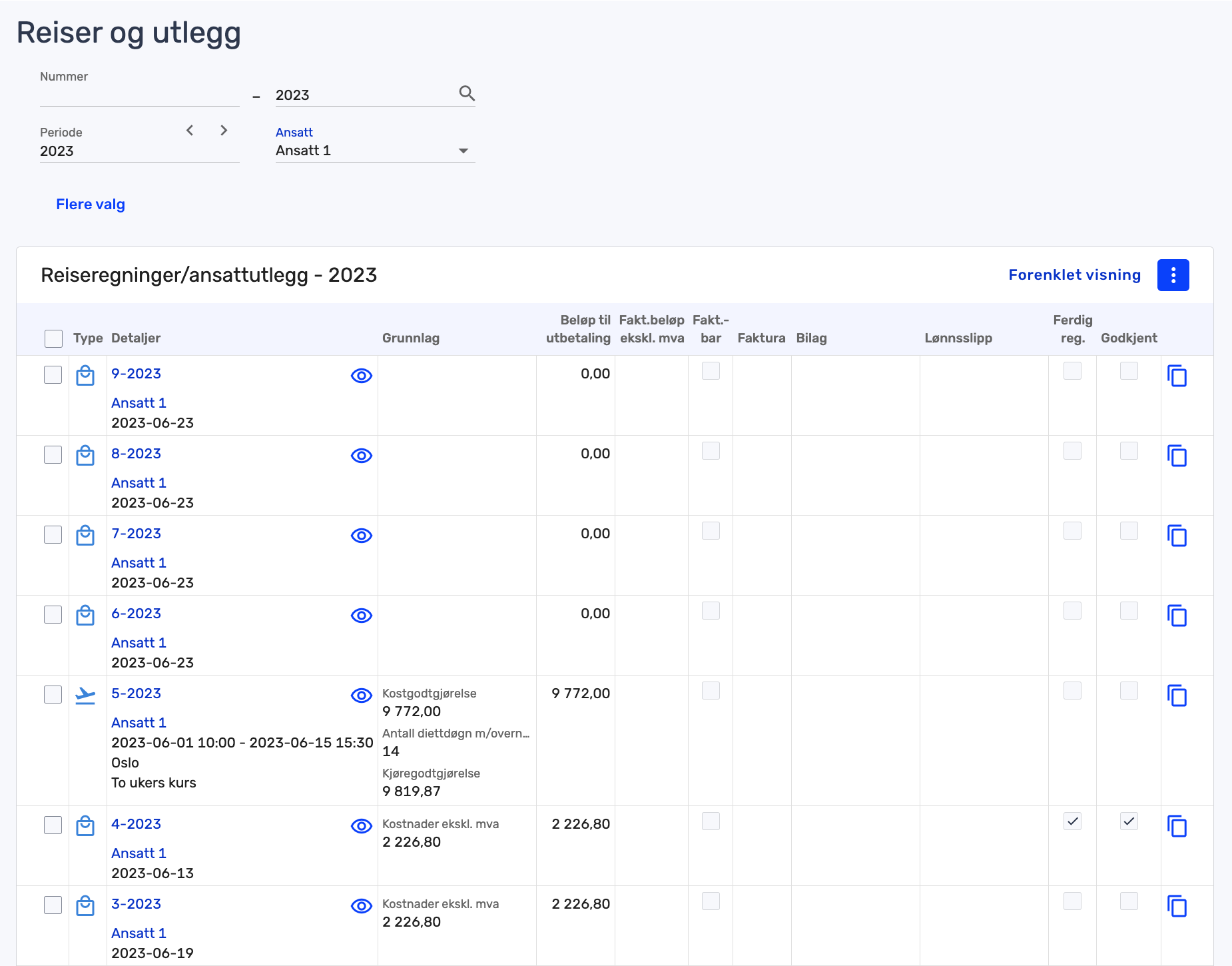Screen dimensions: 1232x966
Task: Toggle Godkjent checkbox for 9-2023
Action: point(1129,371)
